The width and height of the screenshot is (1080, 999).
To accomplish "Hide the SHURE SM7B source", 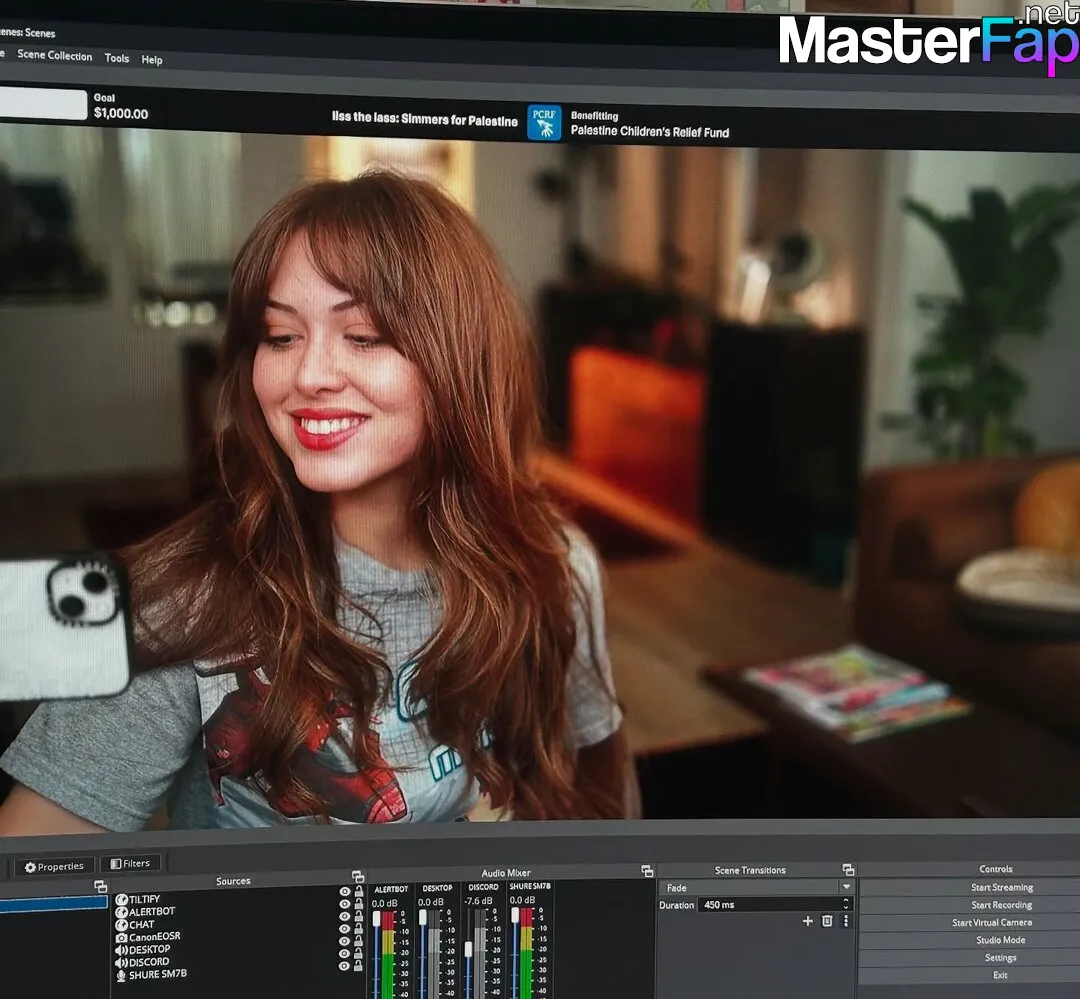I will [344, 966].
